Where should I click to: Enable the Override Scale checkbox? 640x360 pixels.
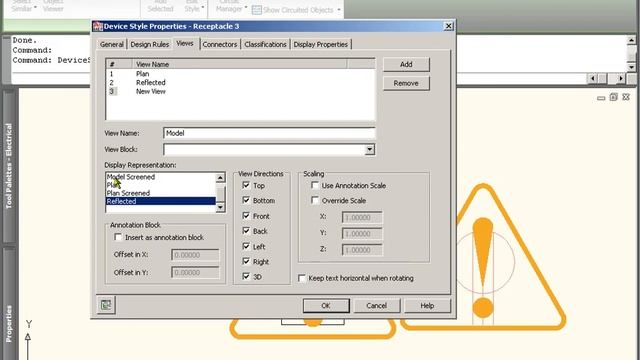[x=315, y=200]
